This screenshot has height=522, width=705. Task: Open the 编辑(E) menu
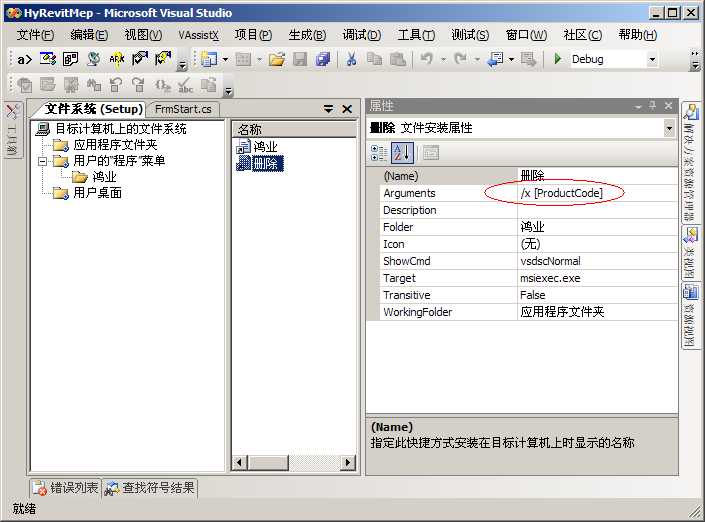point(89,35)
